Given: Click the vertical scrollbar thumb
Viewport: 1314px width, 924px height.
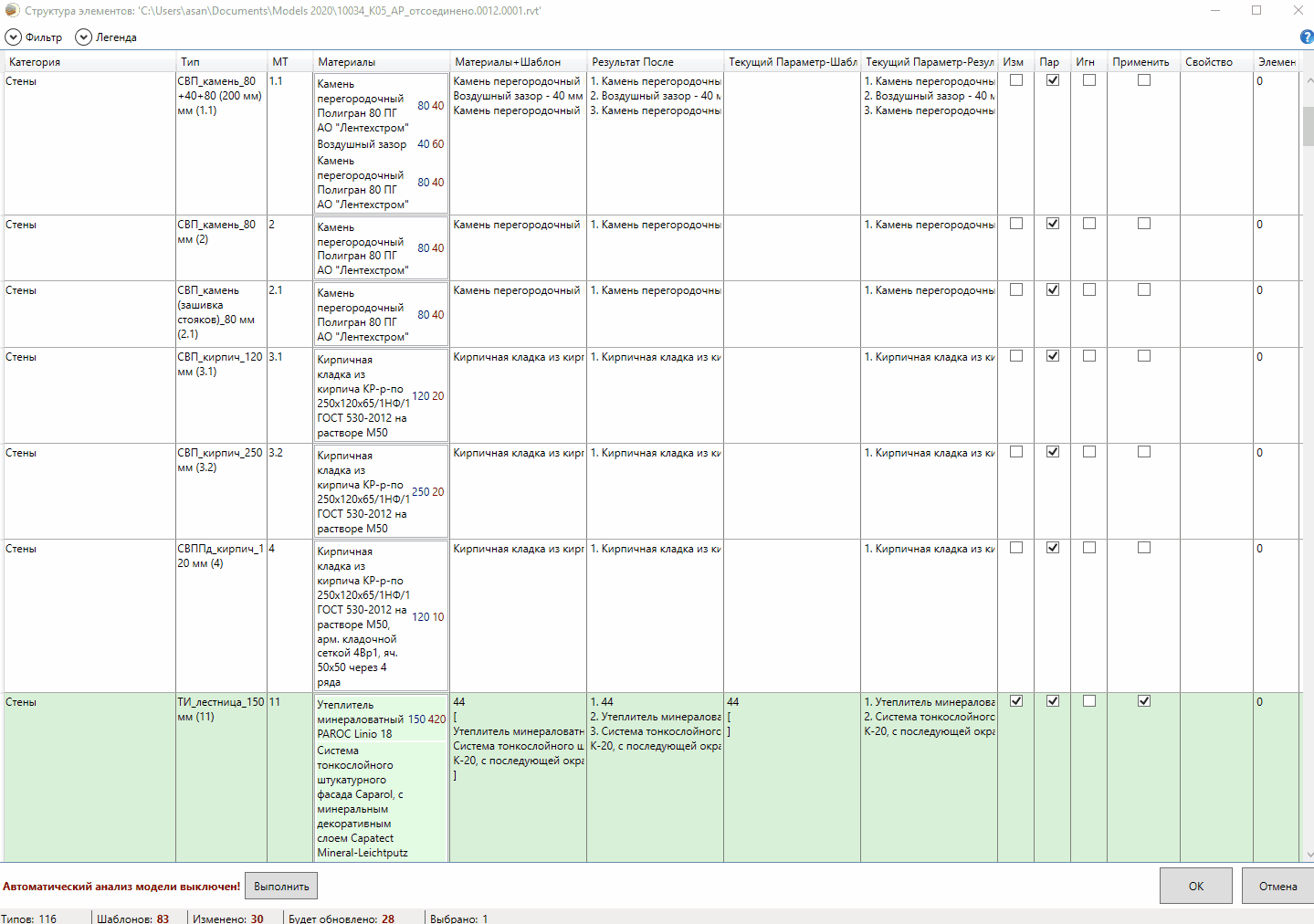Looking at the screenshot, I should point(1308,126).
